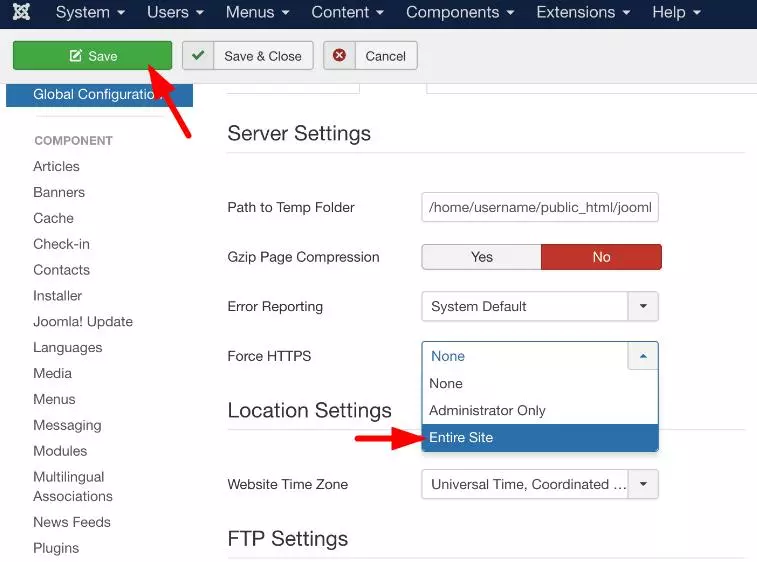Open Plugins in the component sidebar
Viewport: 757px width, 562px height.
[x=56, y=548]
